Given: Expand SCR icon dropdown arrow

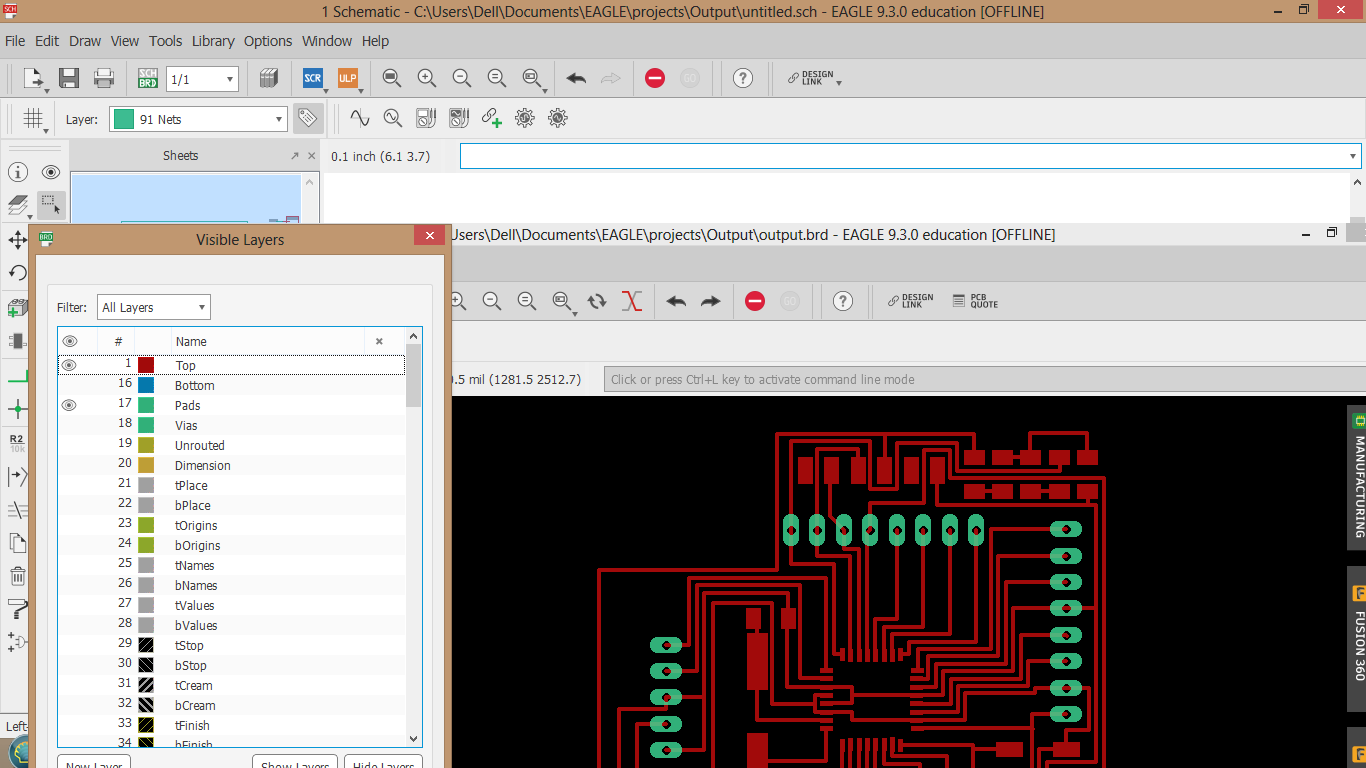Looking at the screenshot, I should click(x=325, y=90).
